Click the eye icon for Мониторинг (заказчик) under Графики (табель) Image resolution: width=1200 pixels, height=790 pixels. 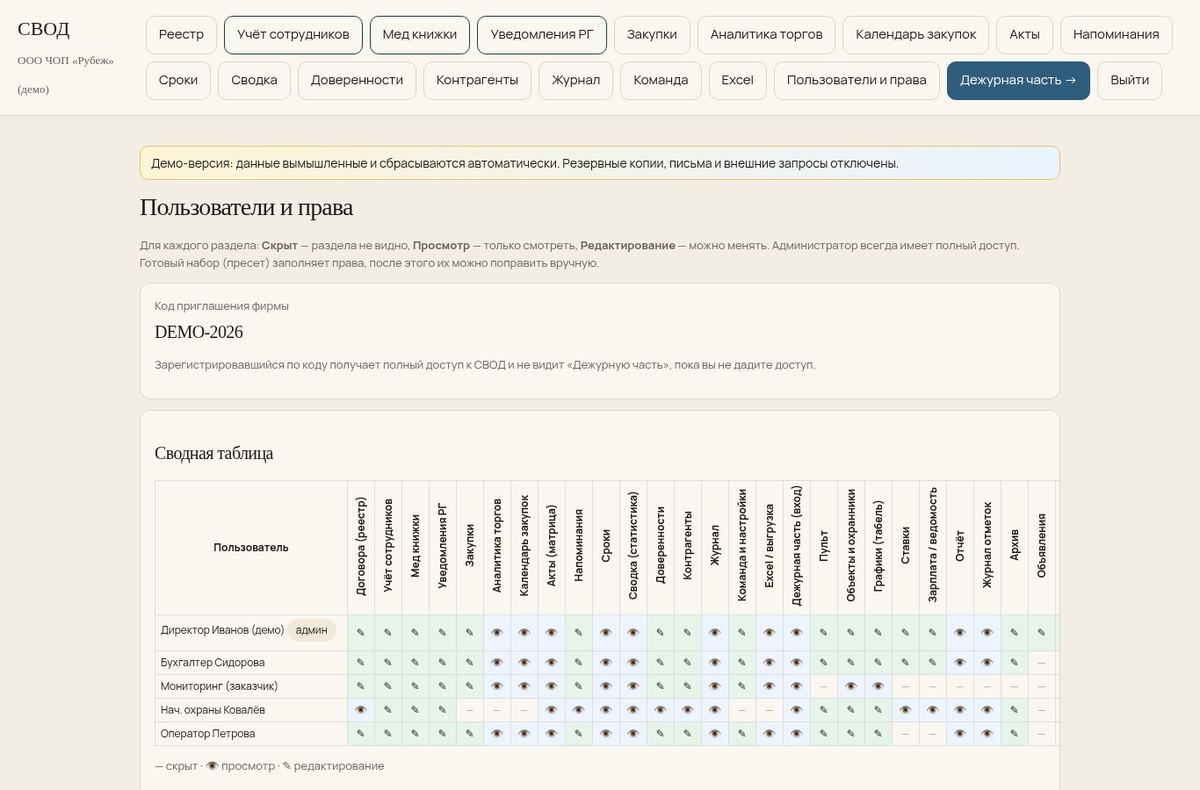coord(878,686)
